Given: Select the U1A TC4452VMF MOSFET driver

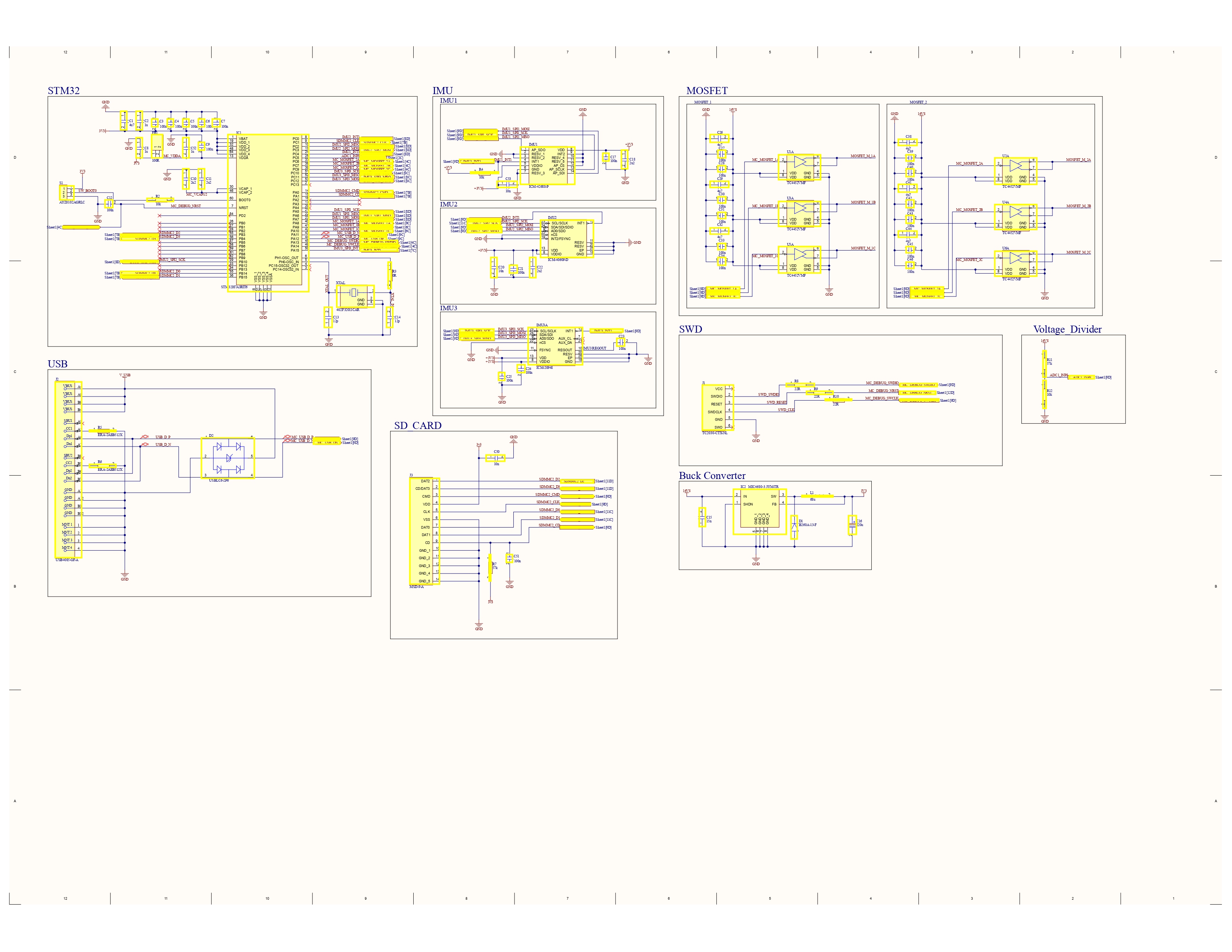Looking at the screenshot, I should coord(800,167).
